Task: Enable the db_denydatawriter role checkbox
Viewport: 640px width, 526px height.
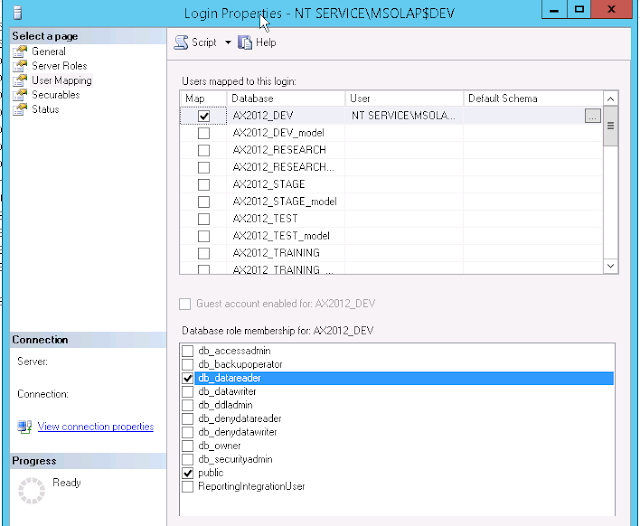Action: click(188, 432)
